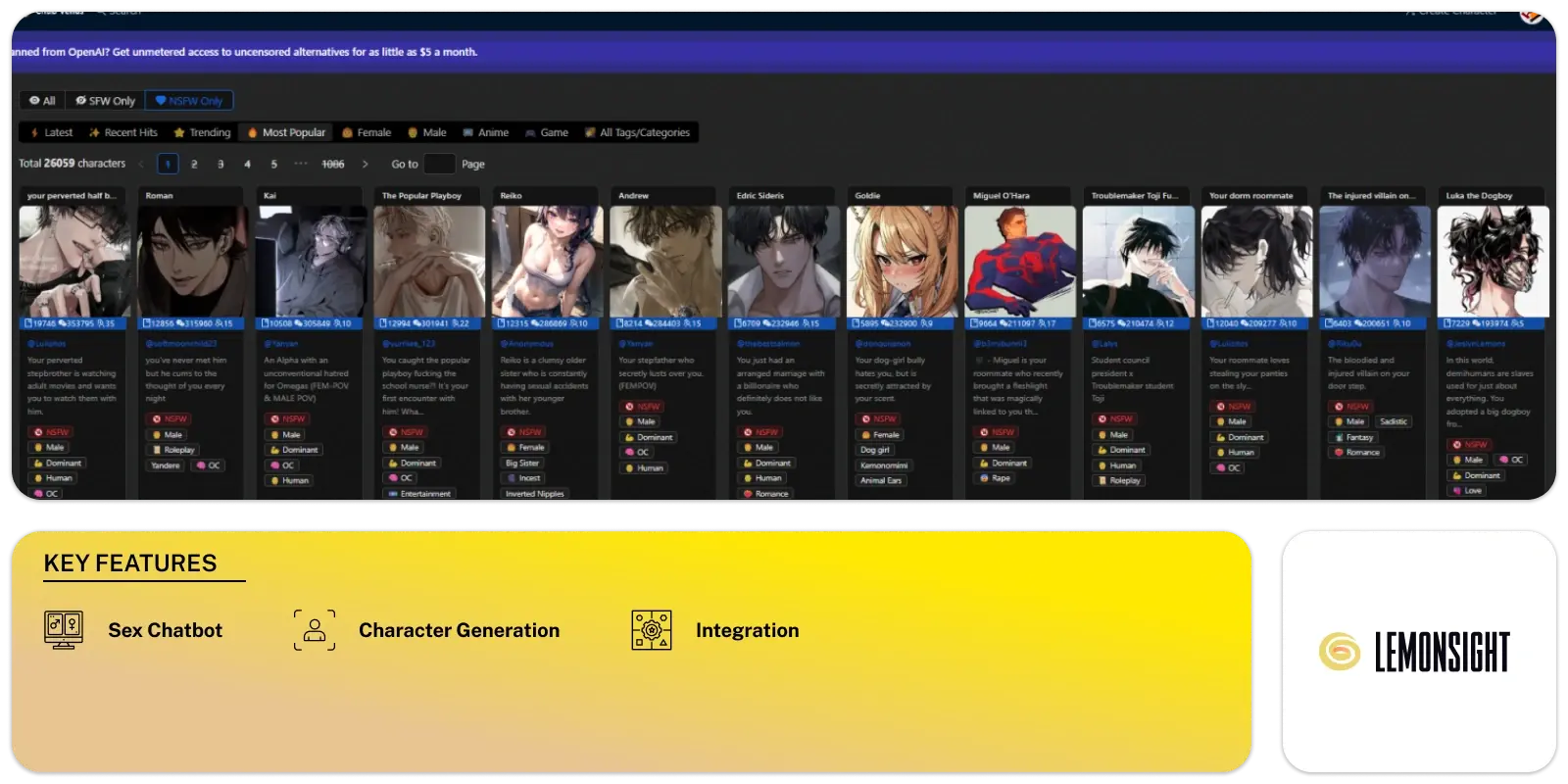The height and width of the screenshot is (784, 1568).
Task: Switch to the SFW Only filter
Action: [105, 101]
